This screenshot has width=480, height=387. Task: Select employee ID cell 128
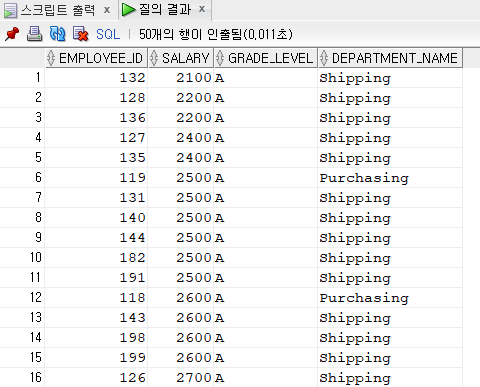pos(96,98)
